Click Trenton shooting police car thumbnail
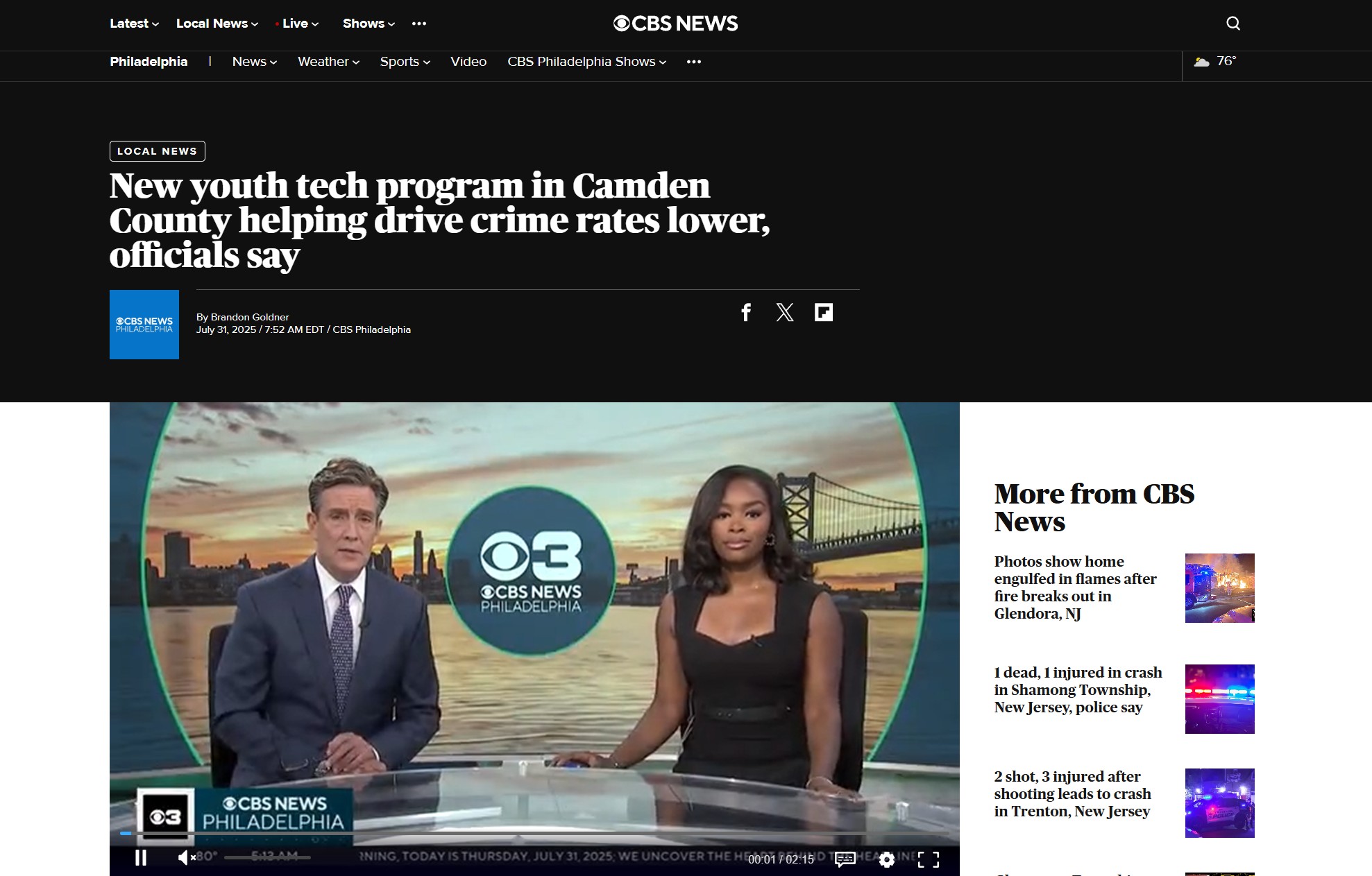Viewport: 1372px width, 876px height. 1219,803
